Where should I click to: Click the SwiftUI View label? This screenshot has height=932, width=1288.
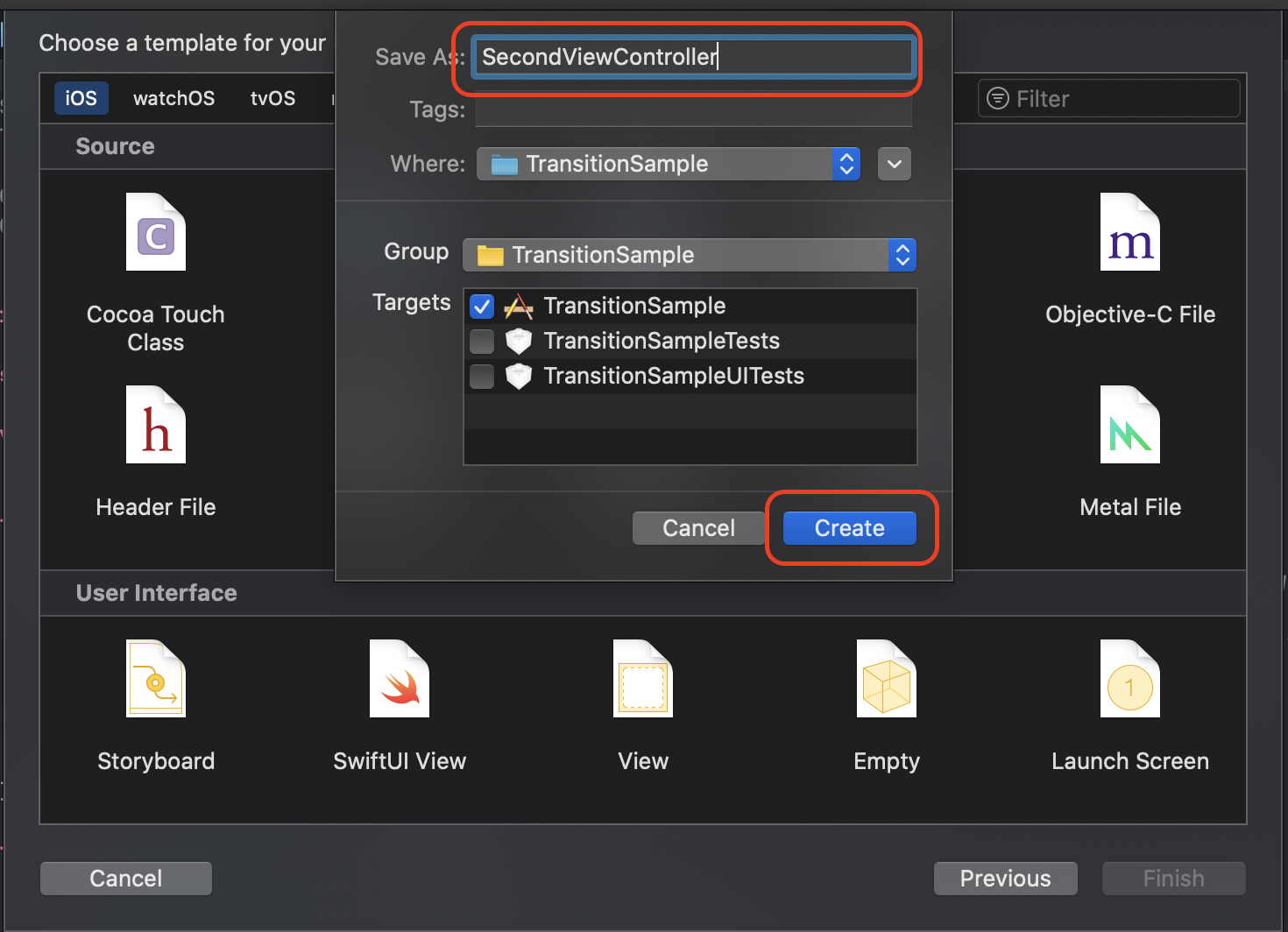[400, 761]
